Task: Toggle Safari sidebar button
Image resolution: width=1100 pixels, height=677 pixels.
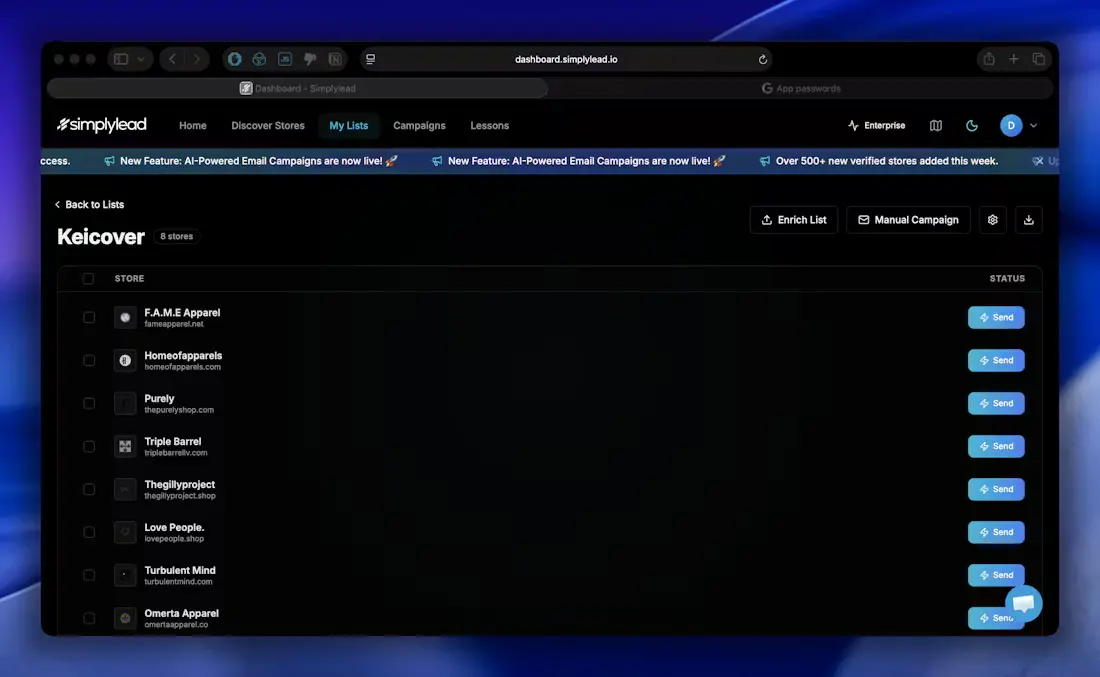Action: tap(121, 59)
